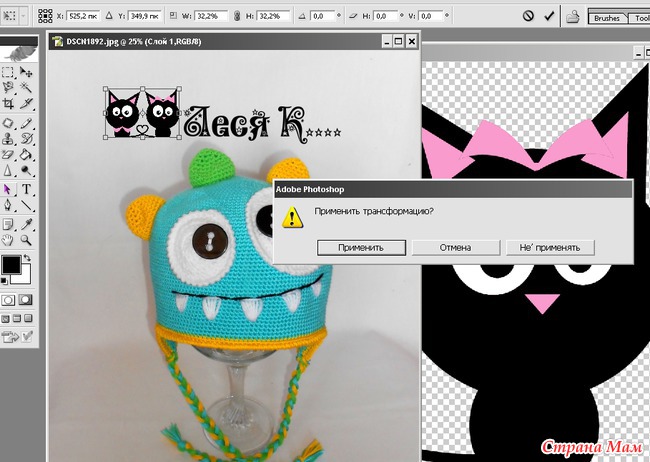Click the Не применять button
The image size is (650, 462).
[x=550, y=246]
